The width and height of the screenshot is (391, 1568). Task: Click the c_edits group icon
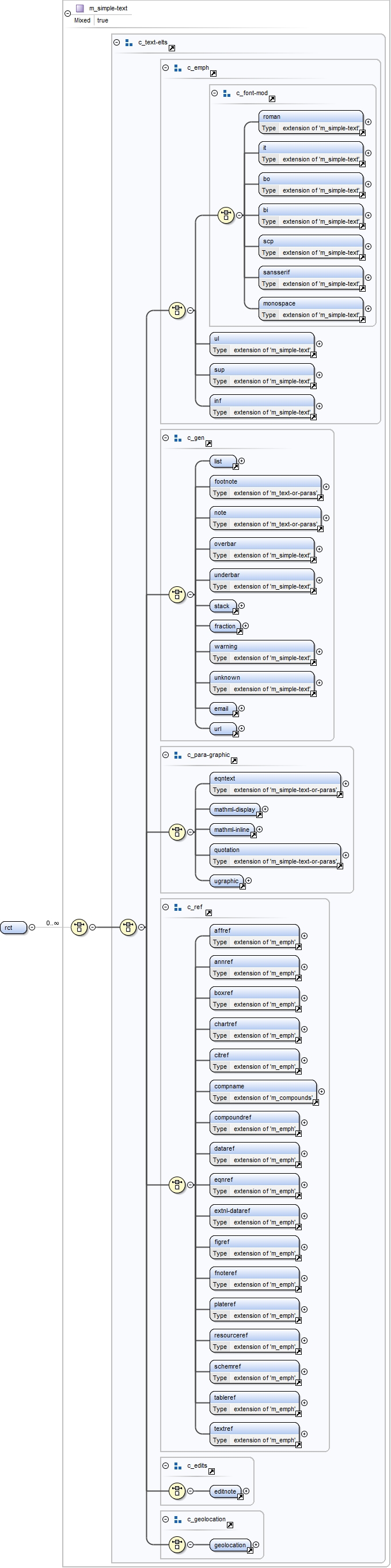click(x=177, y=1466)
